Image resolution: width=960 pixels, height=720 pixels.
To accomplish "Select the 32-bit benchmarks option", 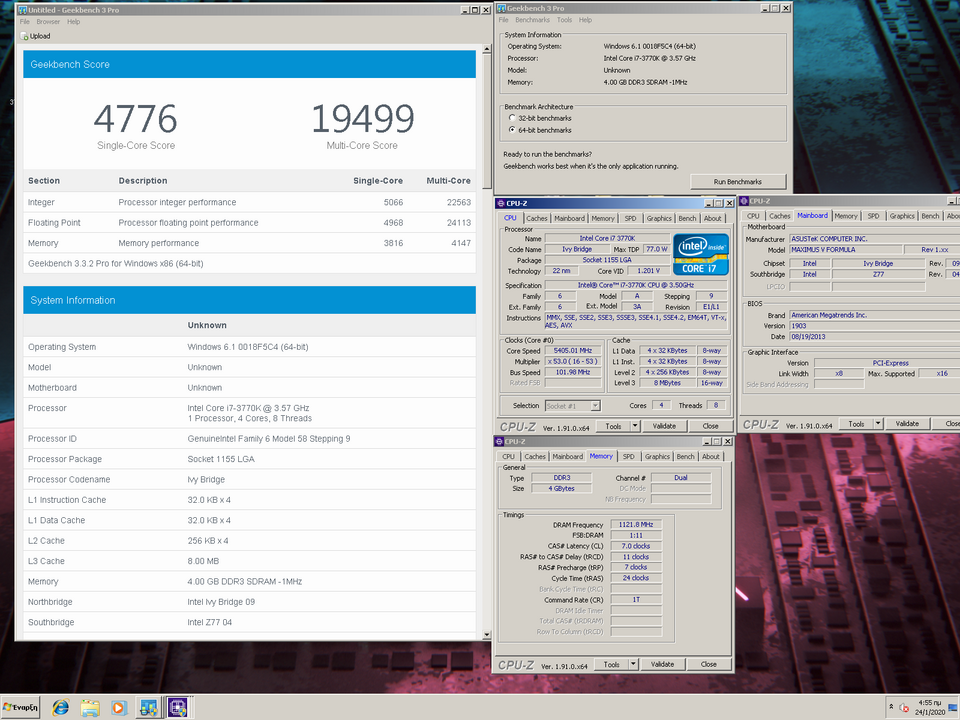I will pyautogui.click(x=512, y=118).
